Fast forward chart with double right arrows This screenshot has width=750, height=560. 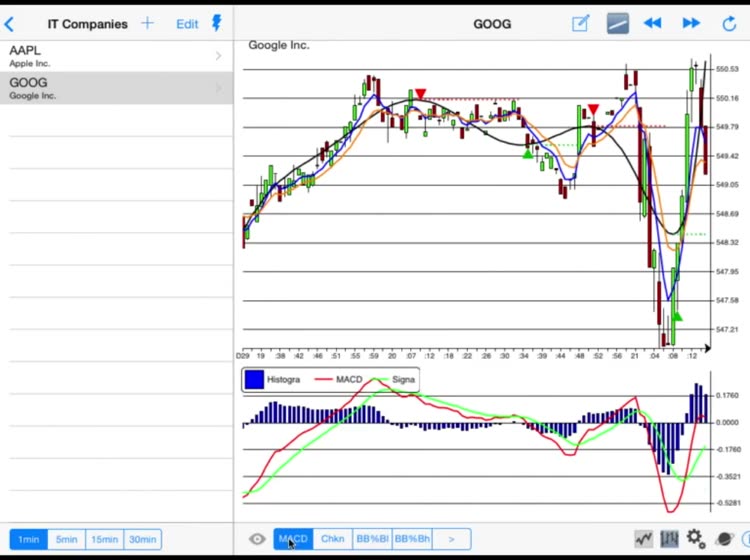(x=691, y=23)
